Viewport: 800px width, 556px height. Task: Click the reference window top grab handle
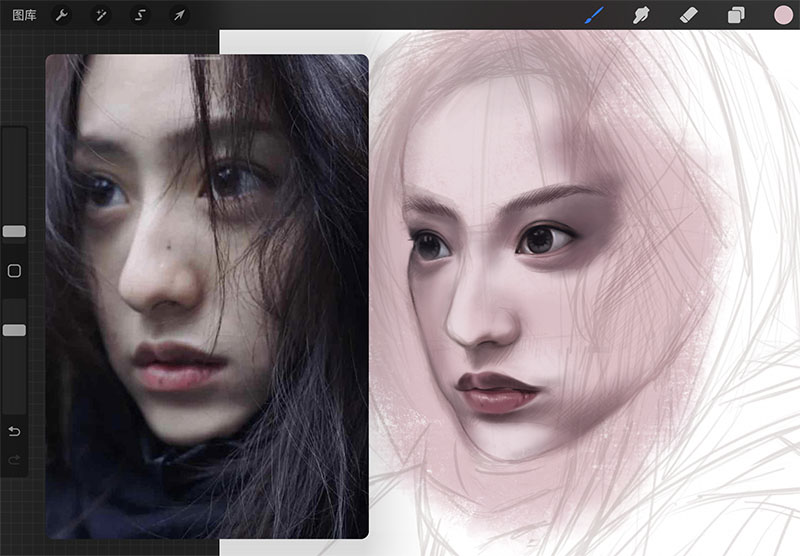(207, 58)
